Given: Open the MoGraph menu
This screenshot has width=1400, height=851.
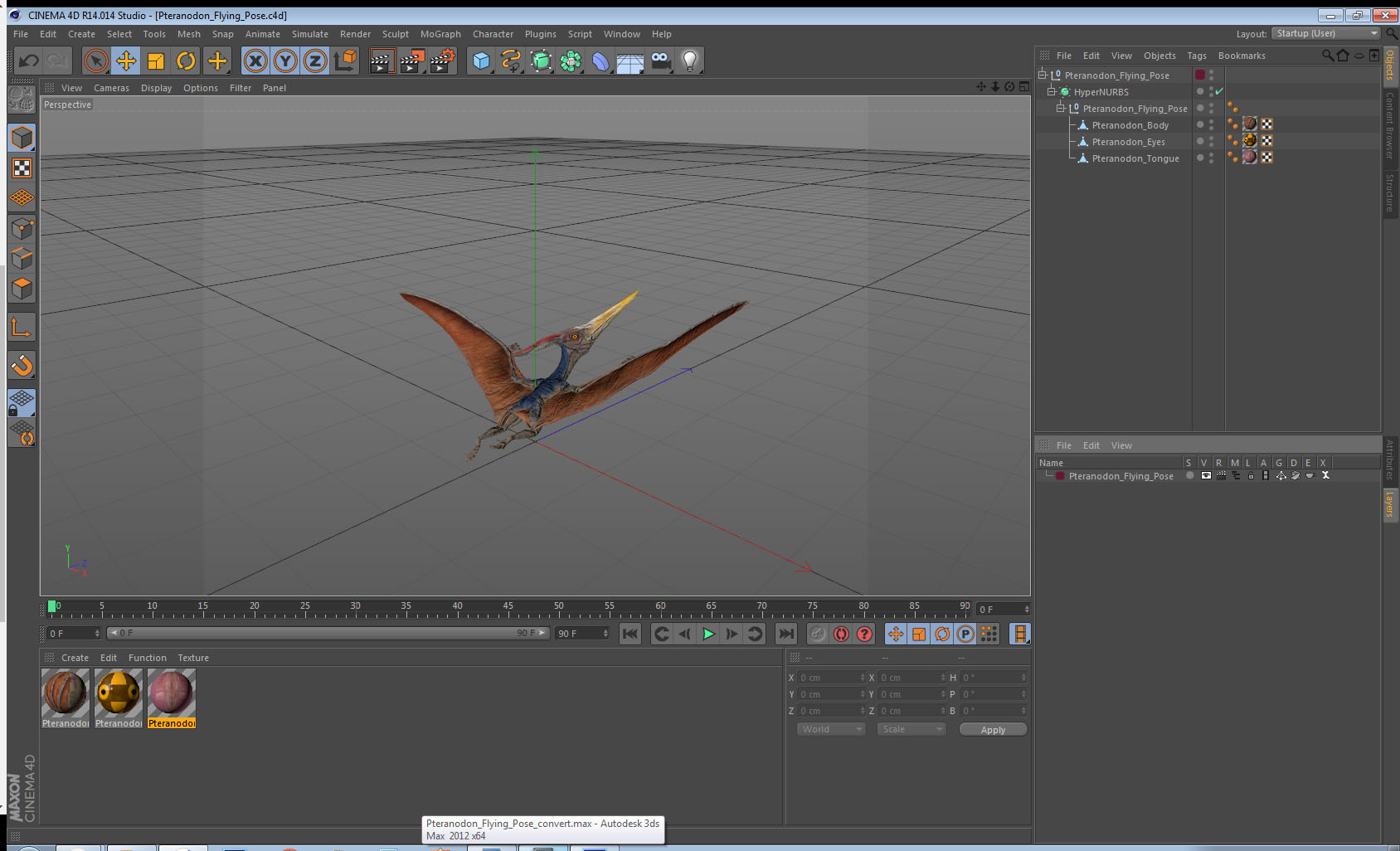Looking at the screenshot, I should pos(440,34).
